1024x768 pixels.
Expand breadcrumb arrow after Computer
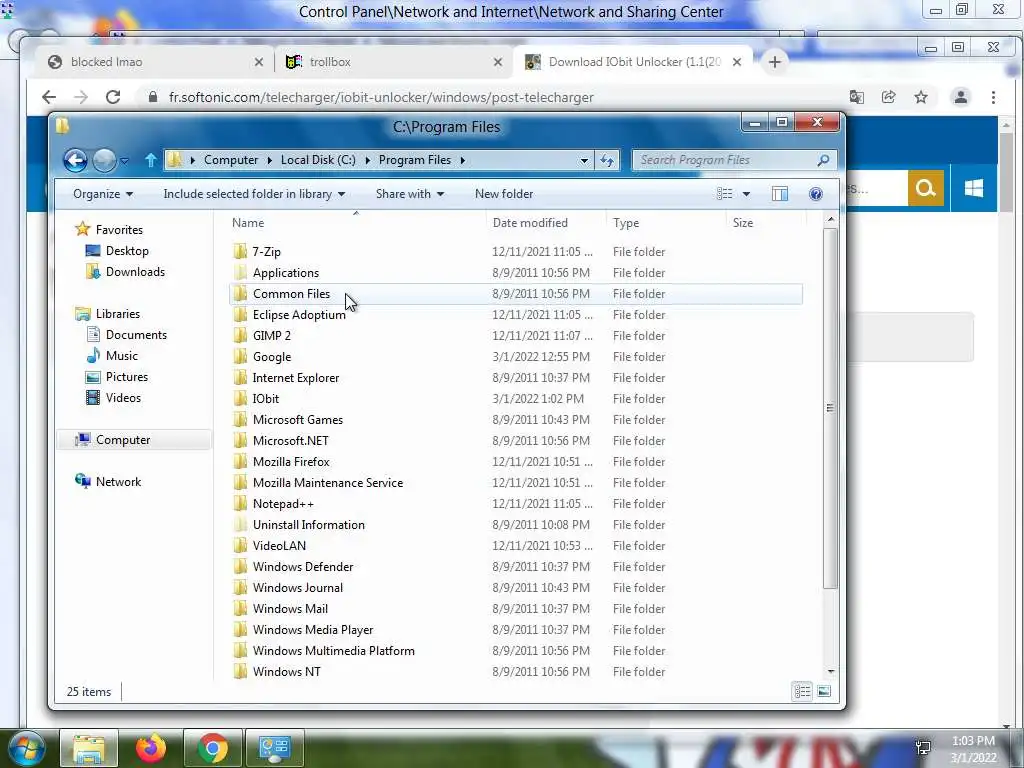(269, 160)
